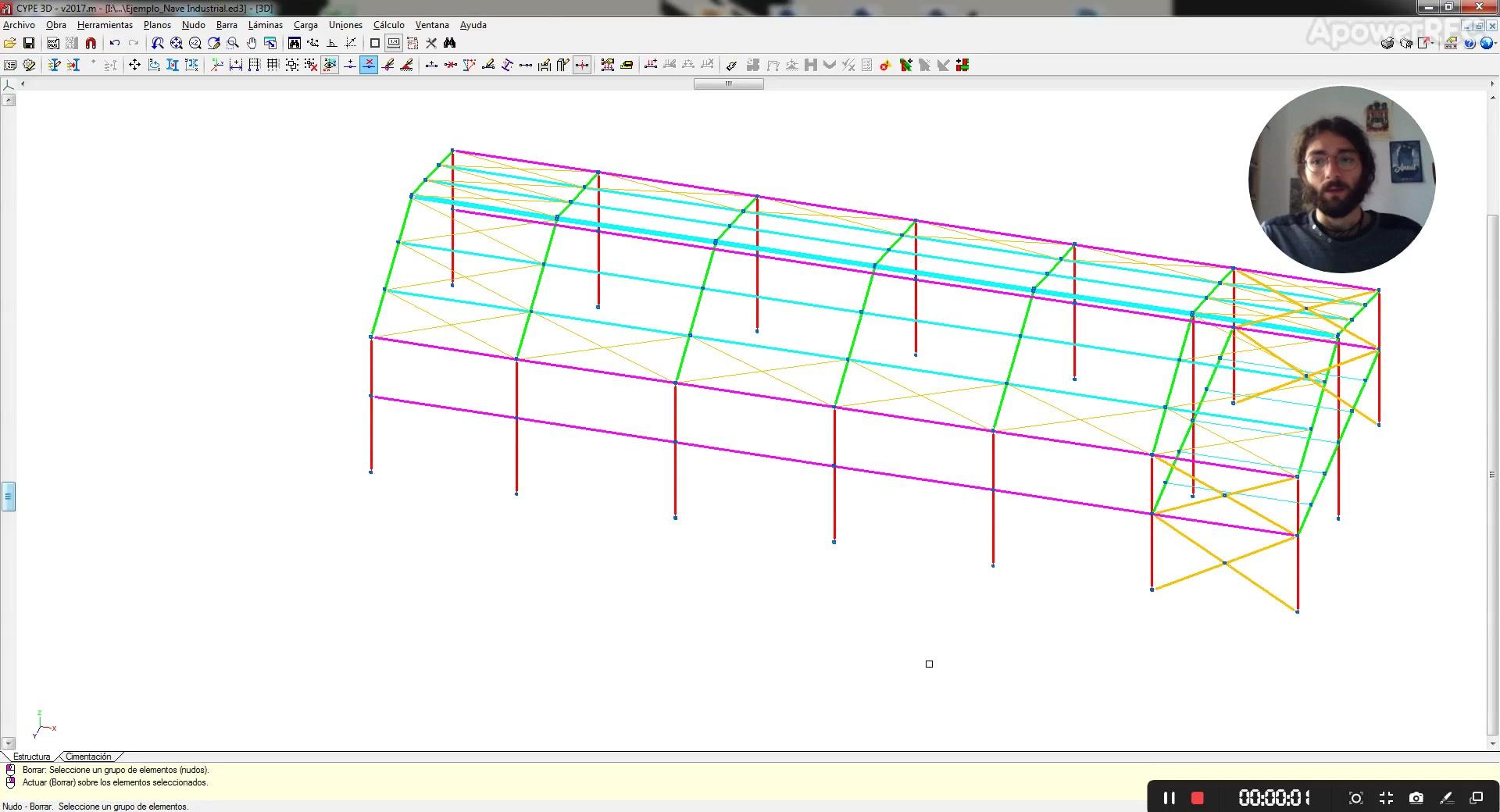Pause the screen recording
This screenshot has width=1500, height=812.
pyautogui.click(x=1169, y=798)
